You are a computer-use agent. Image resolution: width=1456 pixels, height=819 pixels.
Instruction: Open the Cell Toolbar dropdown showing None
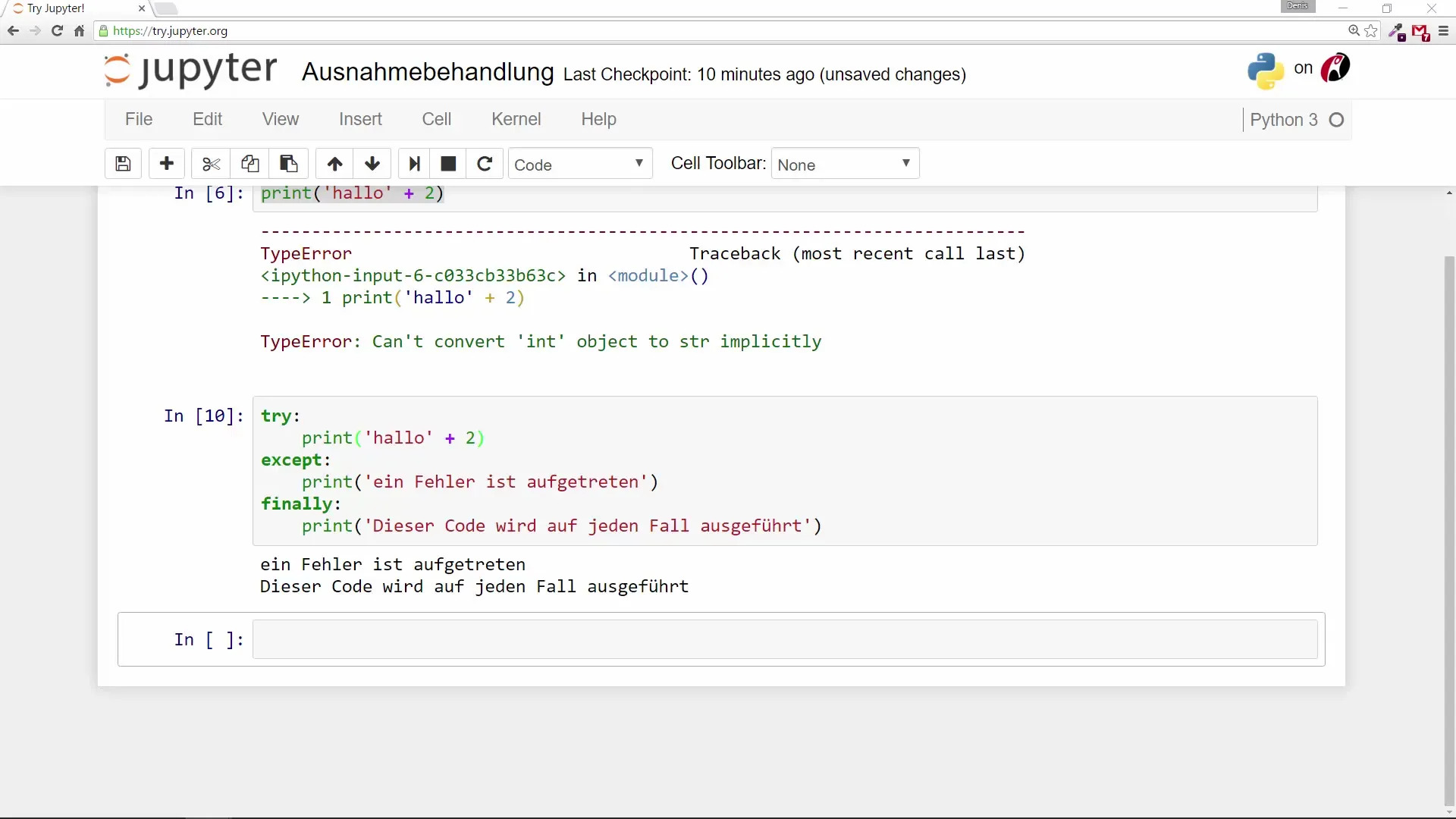tap(845, 164)
